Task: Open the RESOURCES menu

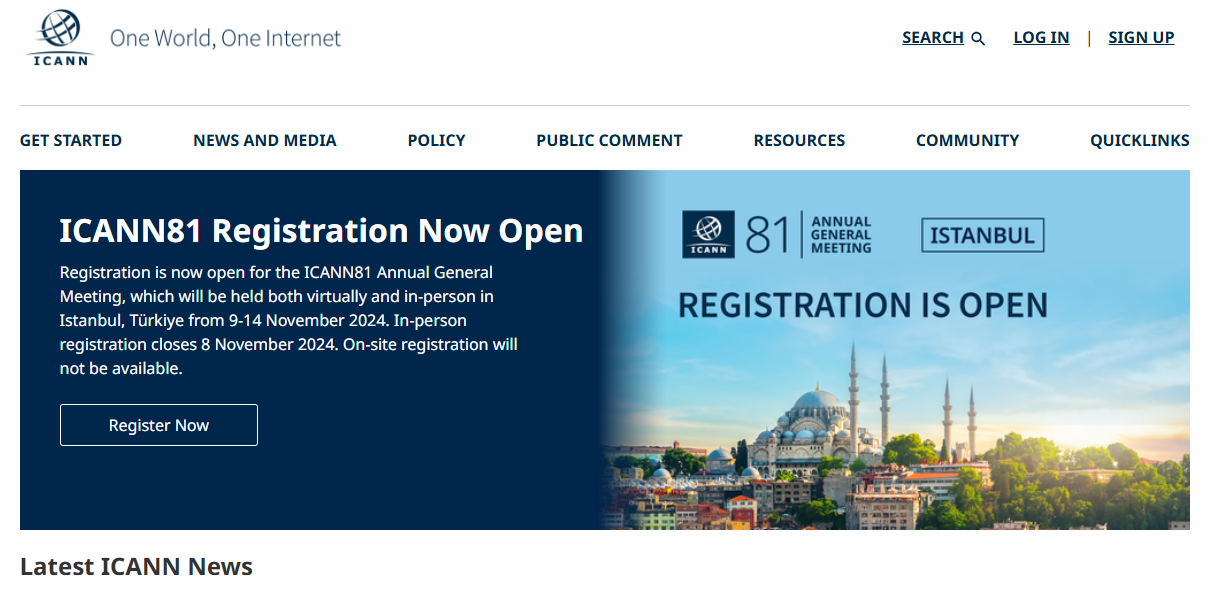Action: [x=799, y=141]
